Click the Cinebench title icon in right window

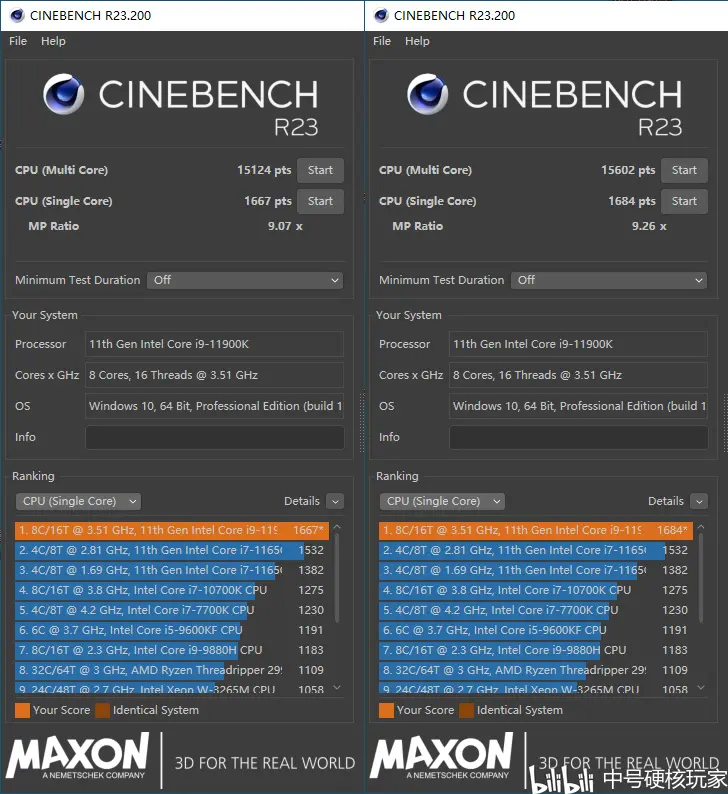(x=381, y=15)
